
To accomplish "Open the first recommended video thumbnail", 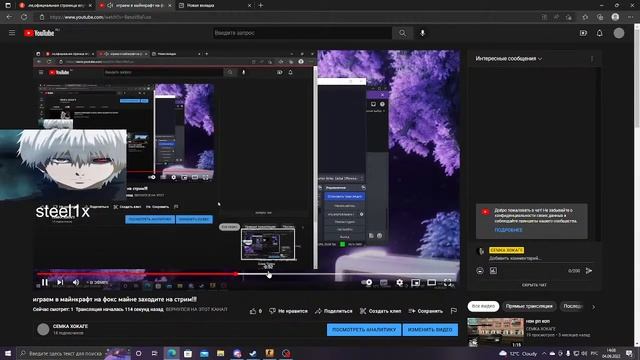I will click(x=496, y=332).
